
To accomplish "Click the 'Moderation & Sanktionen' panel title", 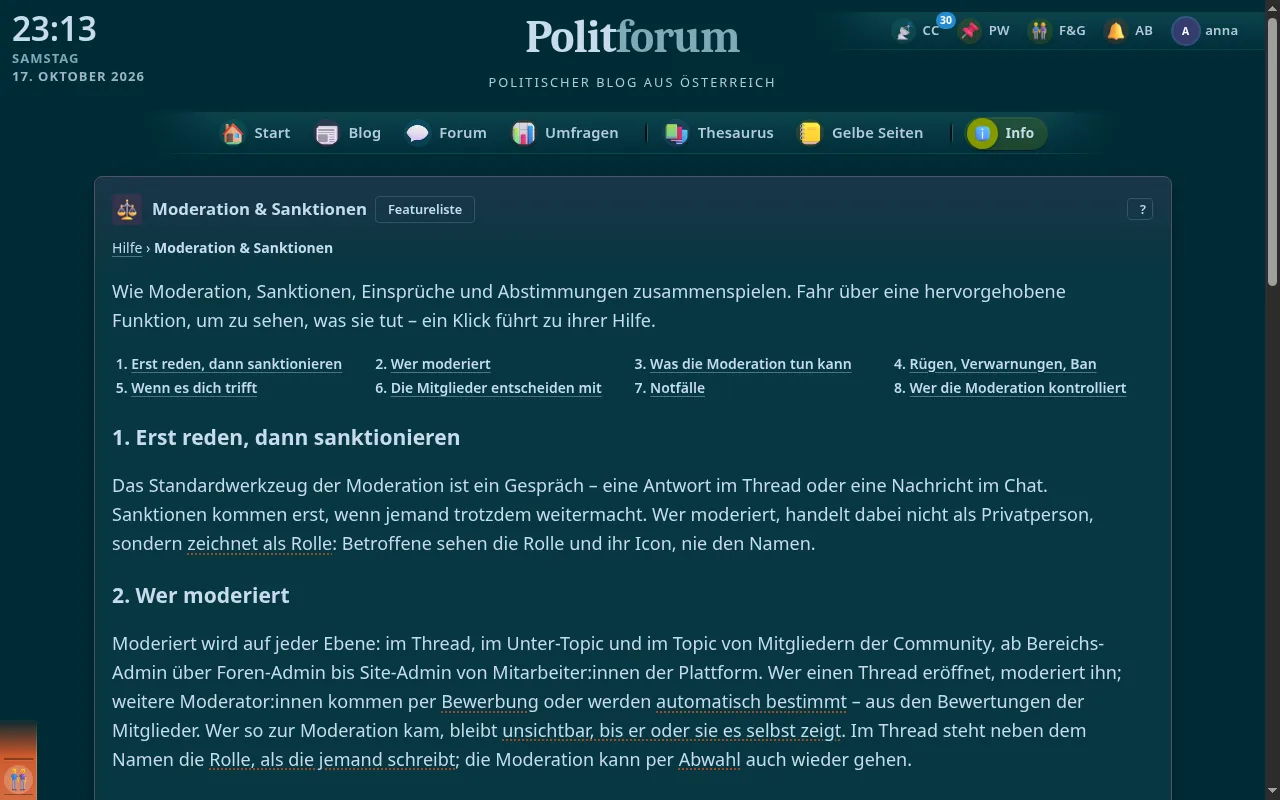I will point(259,209).
